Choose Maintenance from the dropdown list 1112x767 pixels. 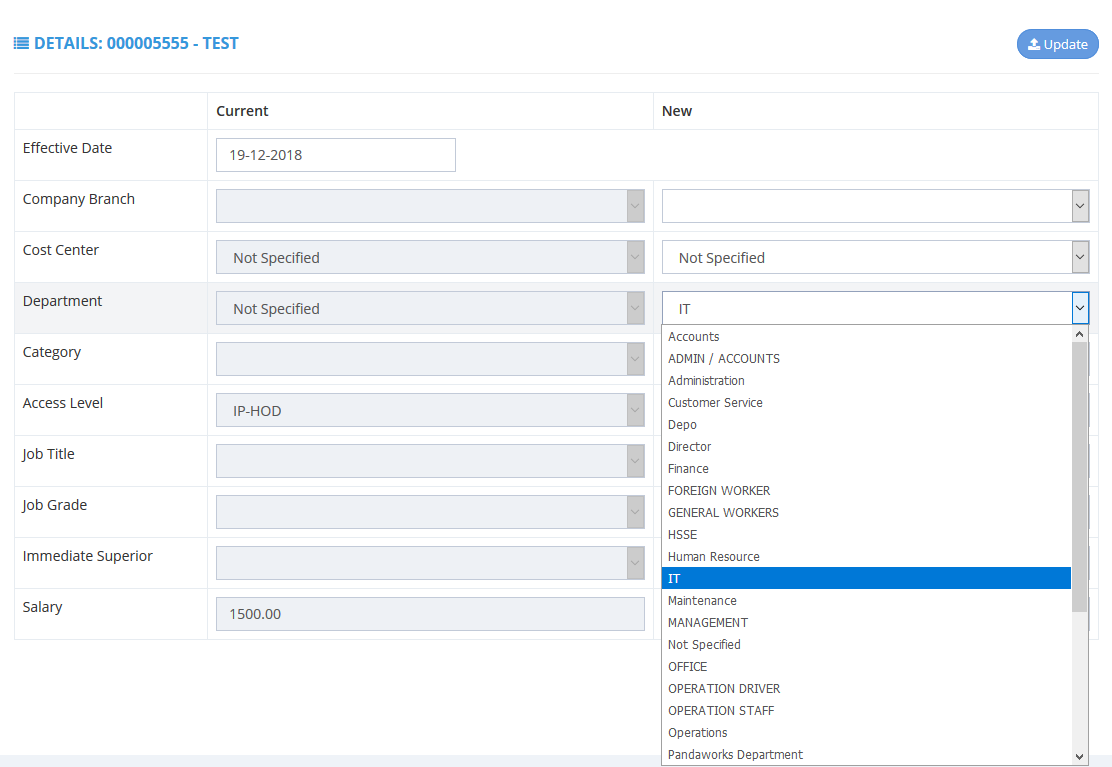(x=702, y=601)
